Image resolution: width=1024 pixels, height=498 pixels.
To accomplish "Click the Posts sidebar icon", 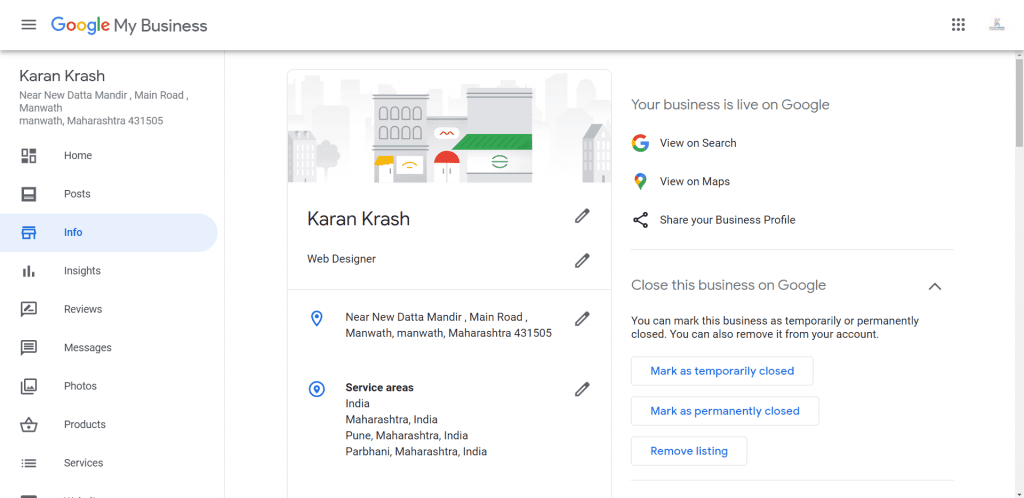I will [x=29, y=194].
